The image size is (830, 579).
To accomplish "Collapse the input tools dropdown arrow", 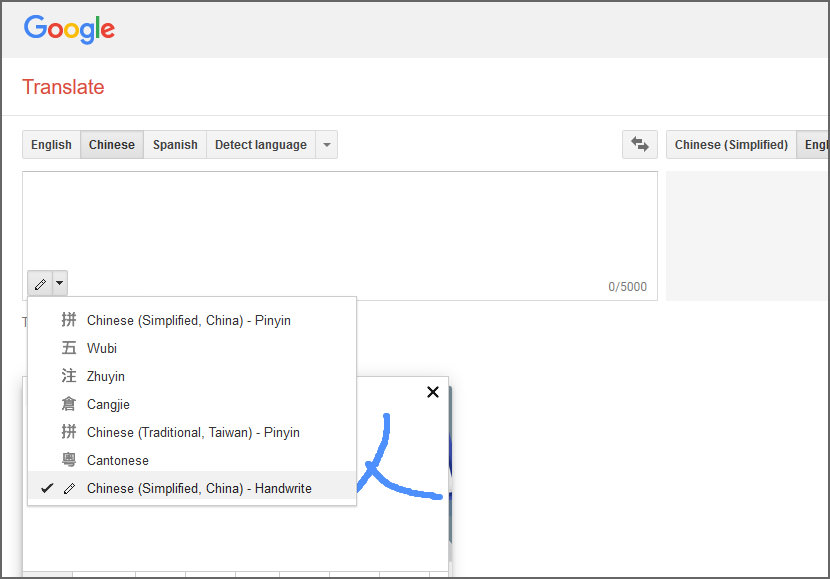I will click(x=60, y=283).
